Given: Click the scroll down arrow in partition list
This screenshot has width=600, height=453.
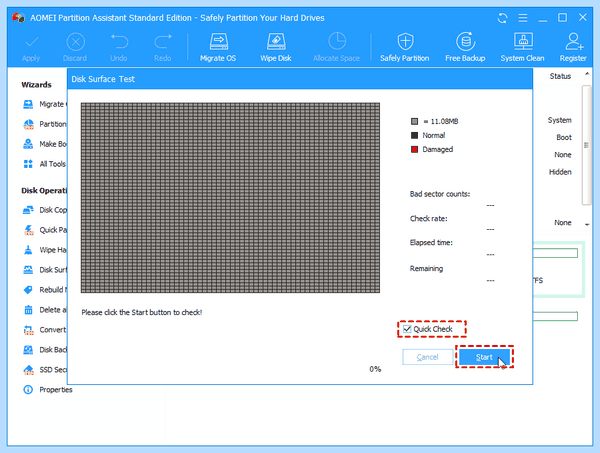Looking at the screenshot, I should pos(587,224).
